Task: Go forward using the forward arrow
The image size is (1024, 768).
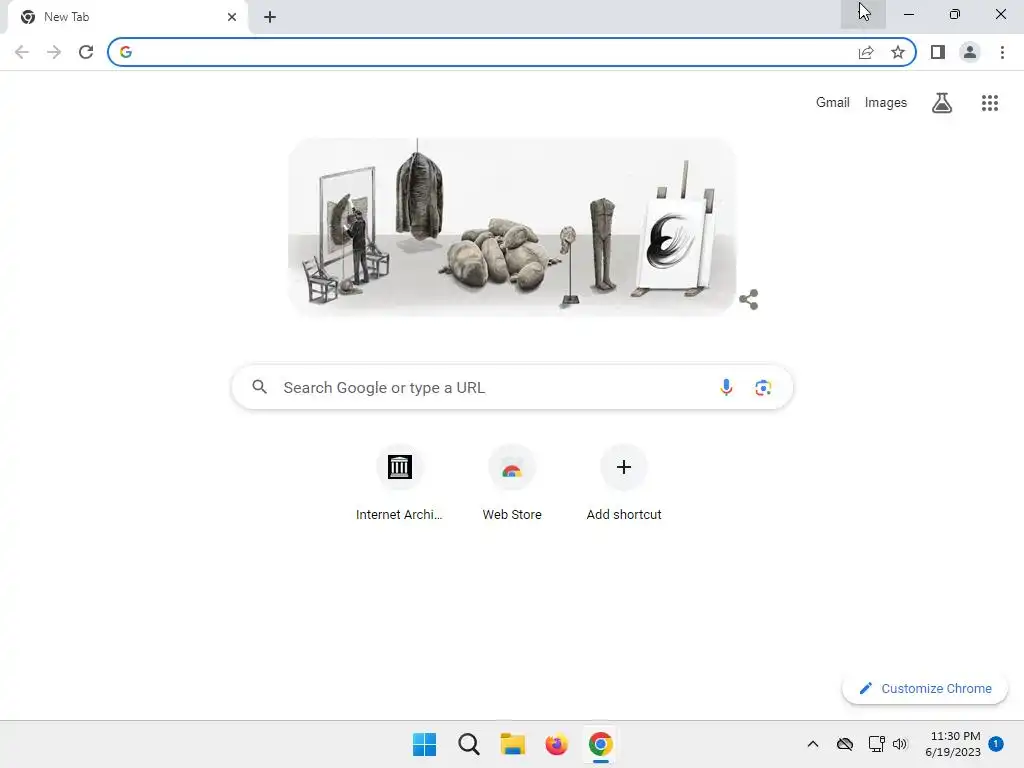Action: (x=54, y=52)
